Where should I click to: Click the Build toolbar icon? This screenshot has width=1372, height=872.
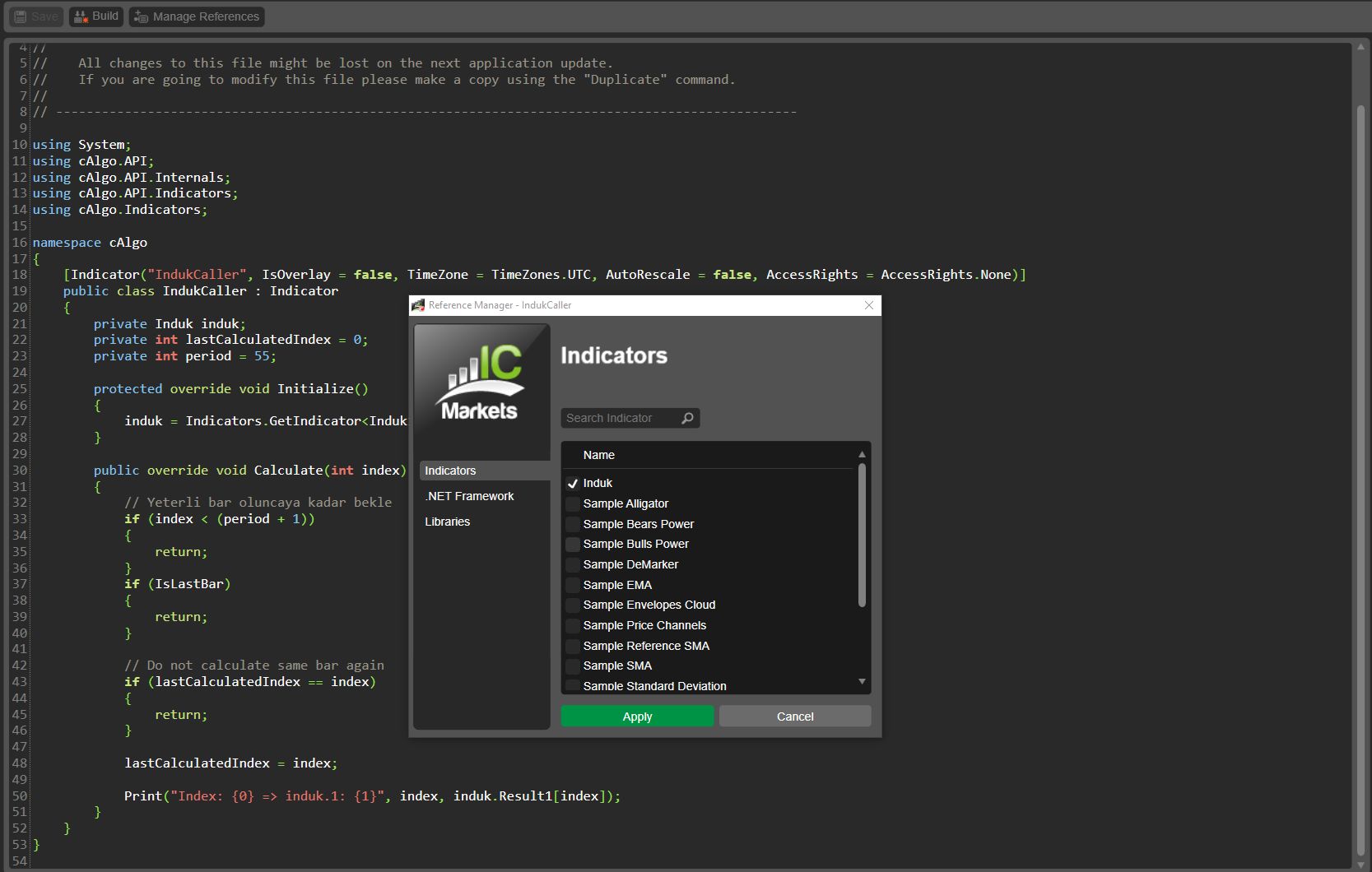click(x=81, y=16)
